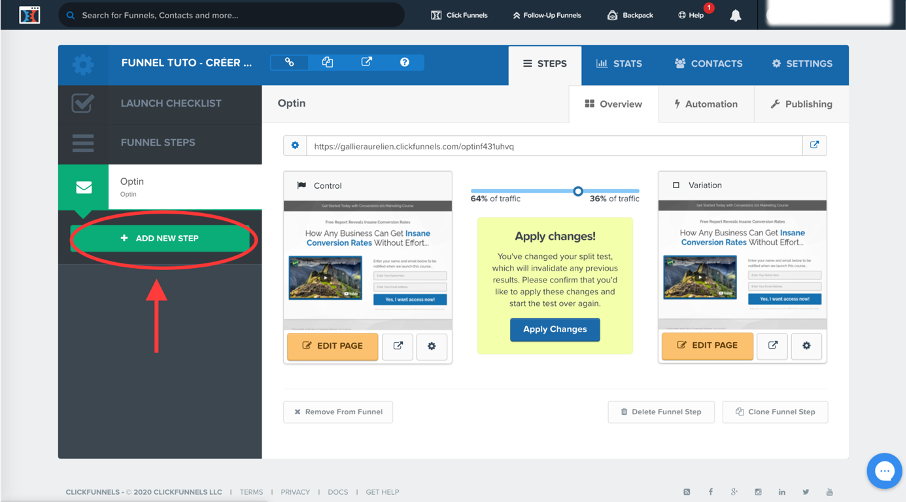Click the clone funnel copy icon

(328, 62)
